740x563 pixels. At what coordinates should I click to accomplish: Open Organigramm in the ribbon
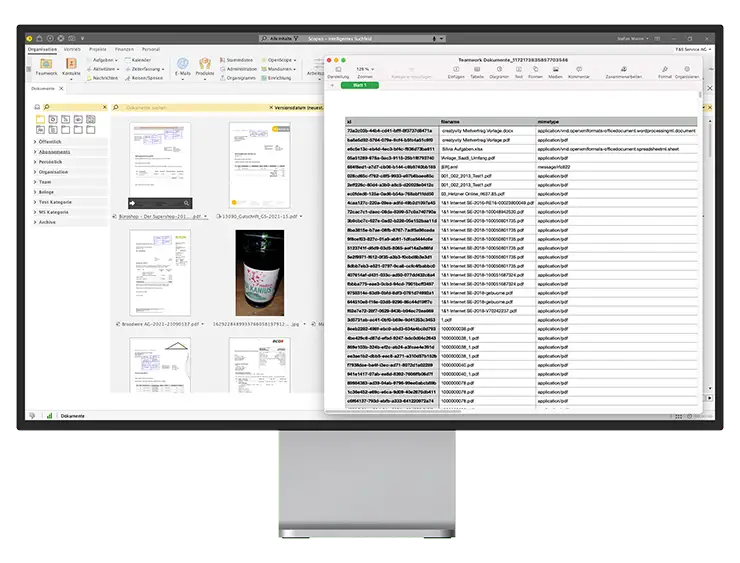238,78
